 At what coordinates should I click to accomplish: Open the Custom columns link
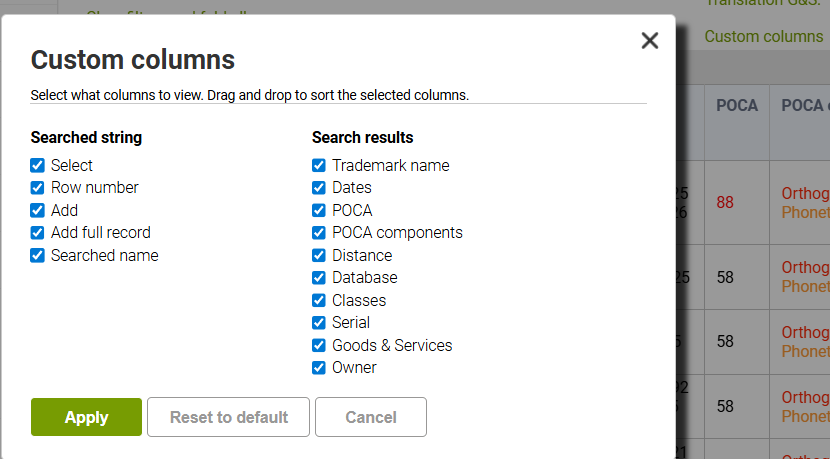tap(764, 37)
